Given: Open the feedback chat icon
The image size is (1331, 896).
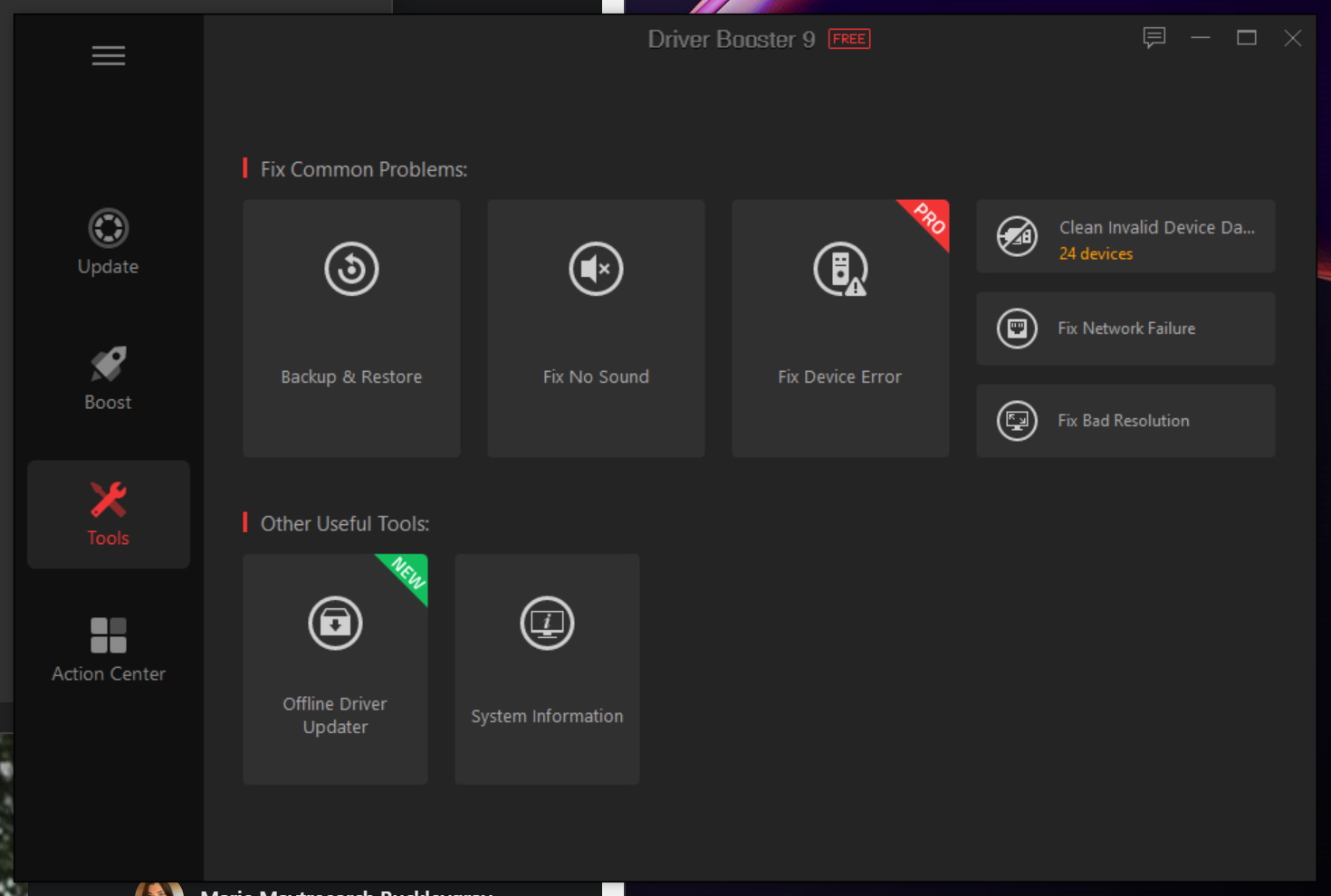Looking at the screenshot, I should pos(1154,38).
